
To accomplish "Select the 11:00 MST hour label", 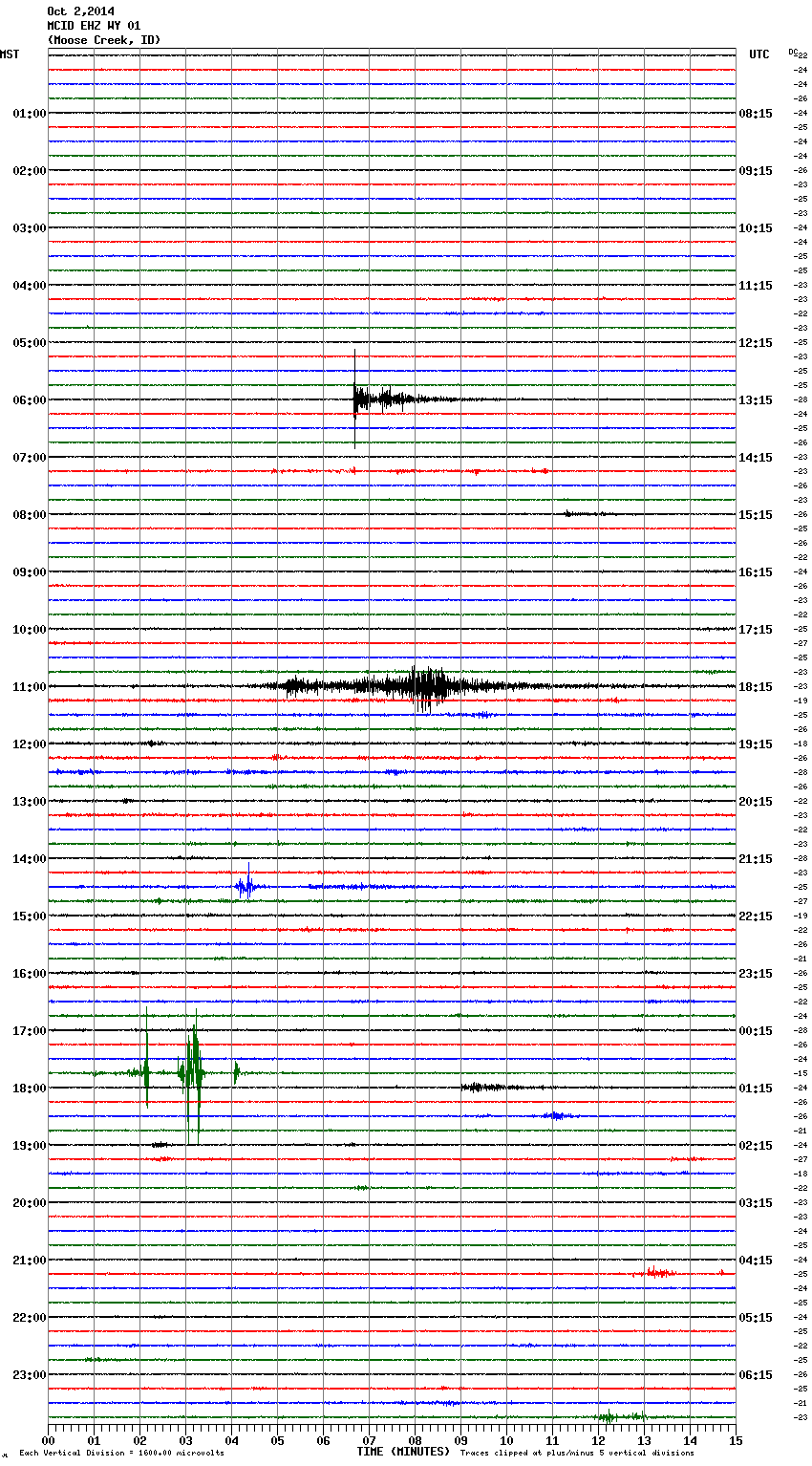I will (29, 687).
